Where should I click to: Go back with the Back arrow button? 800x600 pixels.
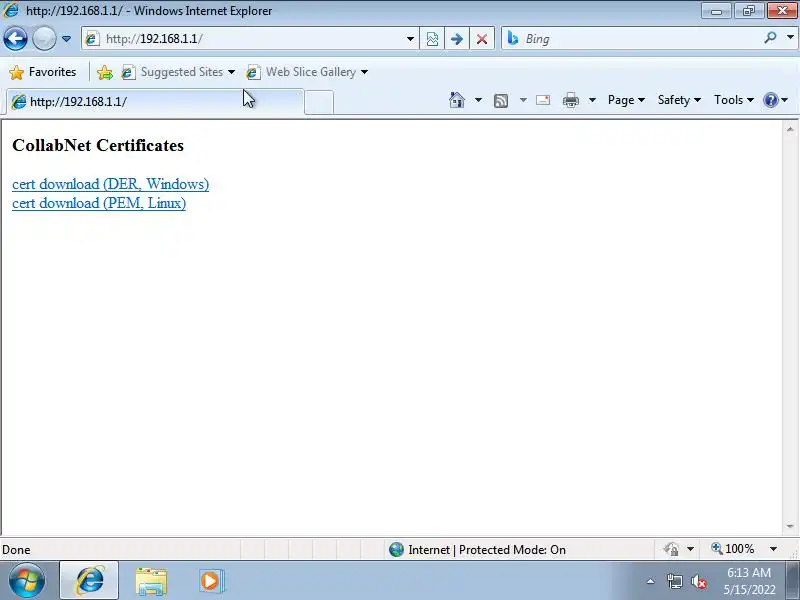[x=15, y=39]
